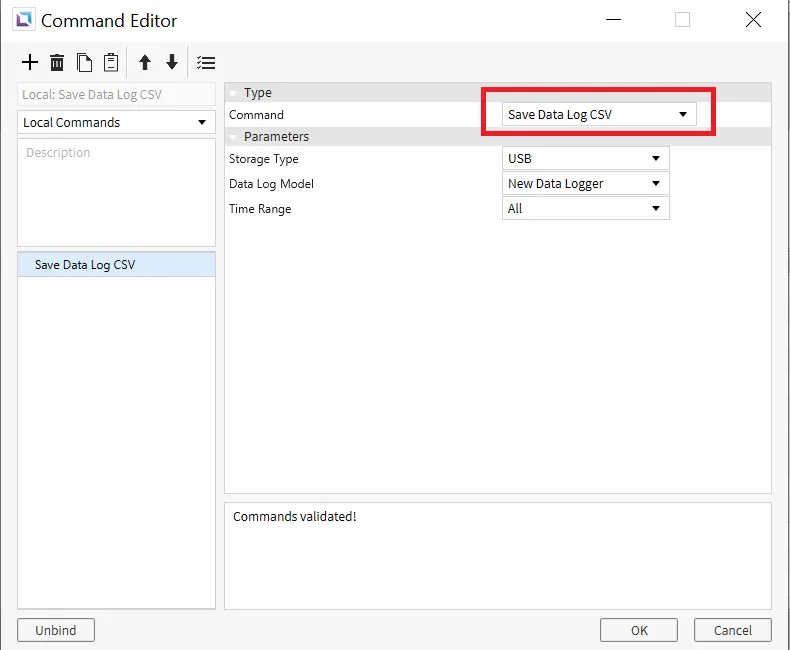Viewport: 790px width, 650px height.
Task: Open the Time Range dropdown
Action: (x=585, y=208)
